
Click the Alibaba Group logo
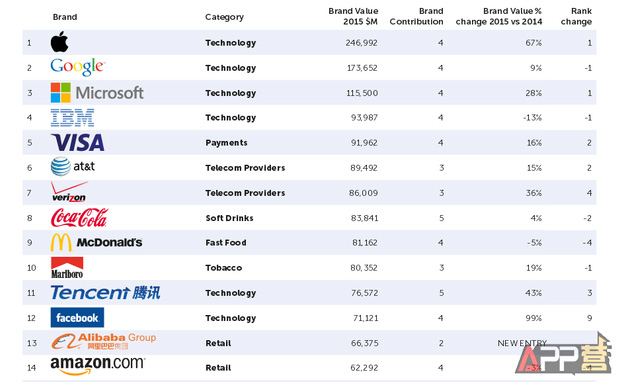tap(103, 341)
